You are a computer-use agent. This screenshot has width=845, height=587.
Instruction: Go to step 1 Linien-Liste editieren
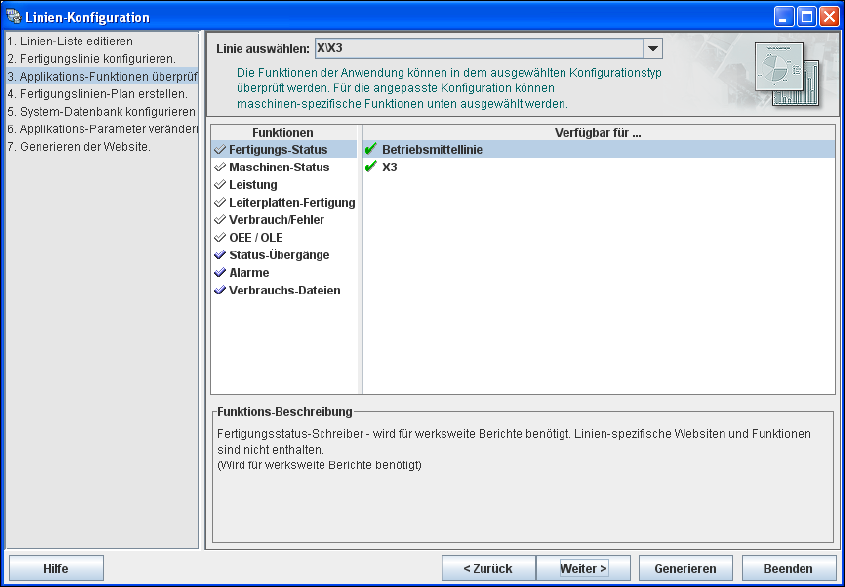click(x=70, y=41)
